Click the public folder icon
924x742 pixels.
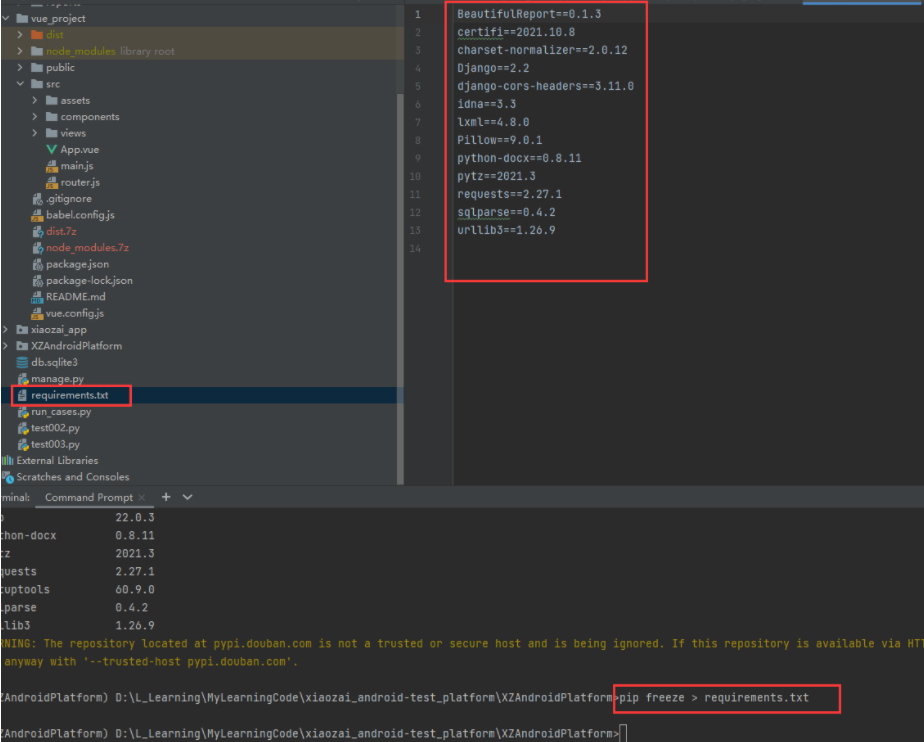[x=37, y=68]
